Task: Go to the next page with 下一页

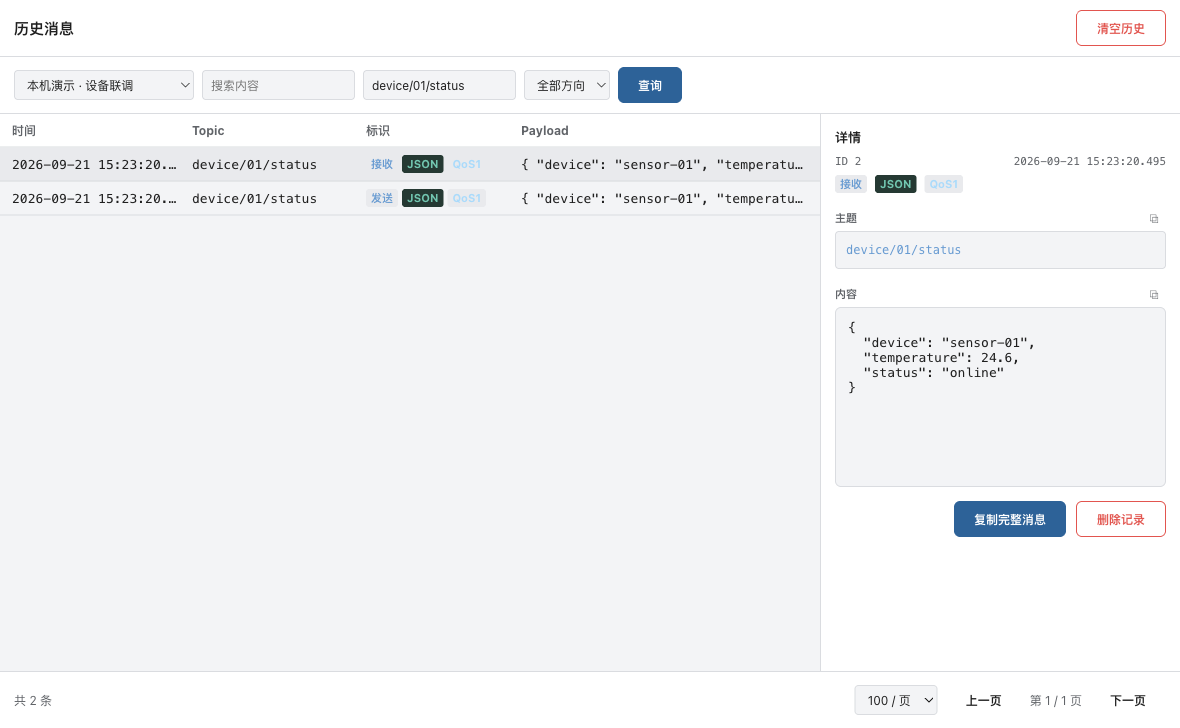Action: coord(1127,701)
